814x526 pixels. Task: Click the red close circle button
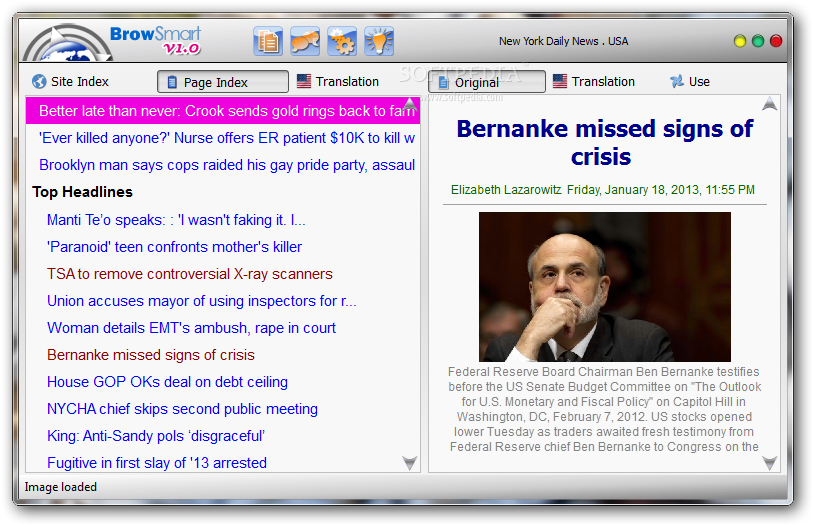coord(776,41)
